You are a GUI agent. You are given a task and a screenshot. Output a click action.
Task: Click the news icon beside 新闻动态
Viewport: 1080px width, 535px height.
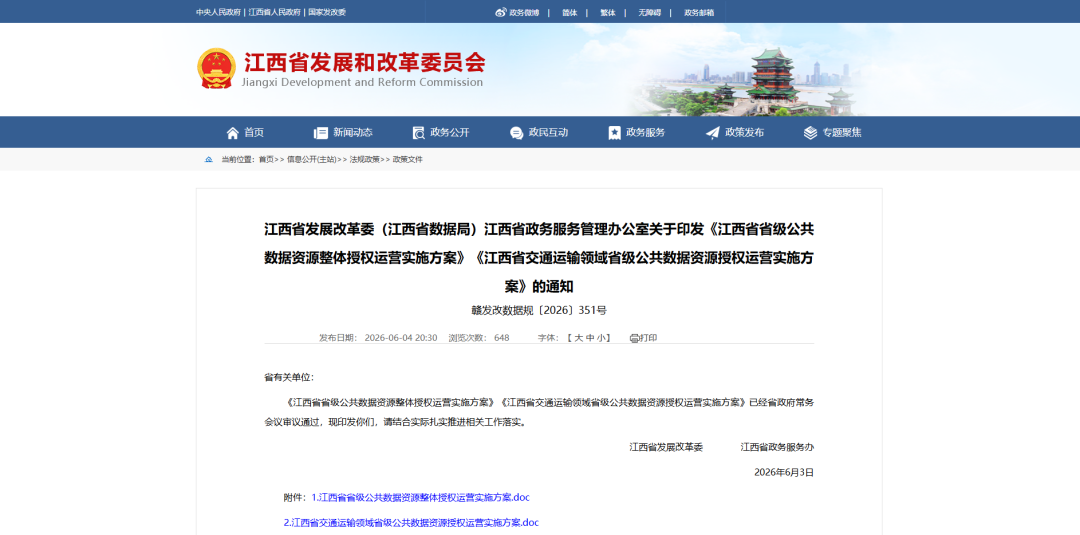pyautogui.click(x=320, y=133)
